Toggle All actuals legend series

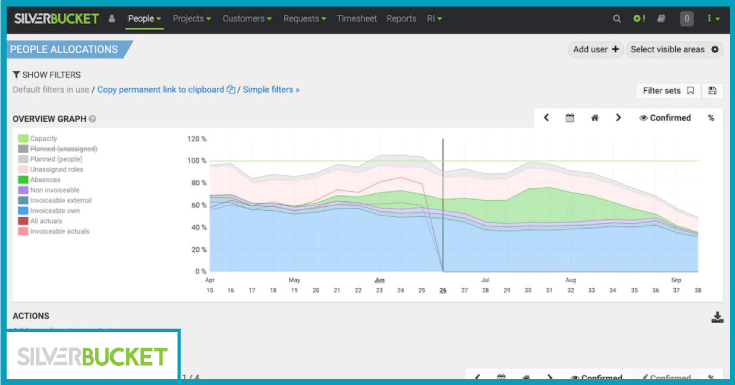pos(40,221)
